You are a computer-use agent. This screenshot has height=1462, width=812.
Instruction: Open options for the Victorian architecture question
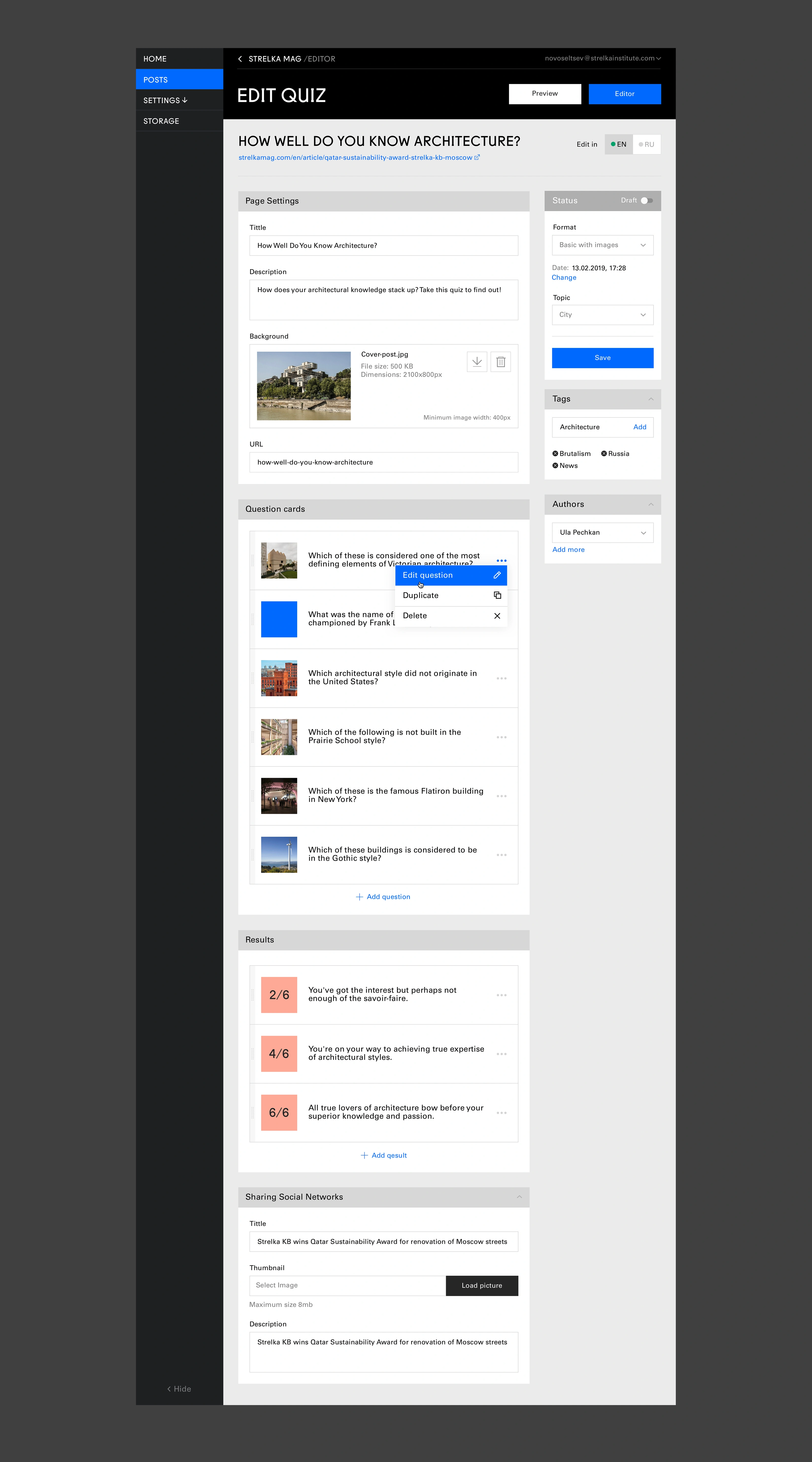pos(502,561)
